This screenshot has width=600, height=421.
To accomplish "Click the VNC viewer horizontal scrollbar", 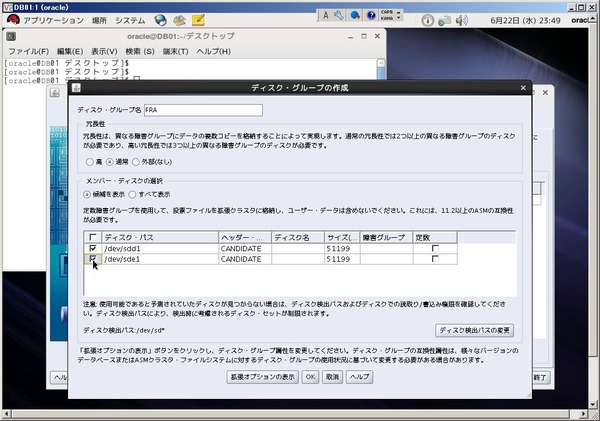I will (291, 414).
